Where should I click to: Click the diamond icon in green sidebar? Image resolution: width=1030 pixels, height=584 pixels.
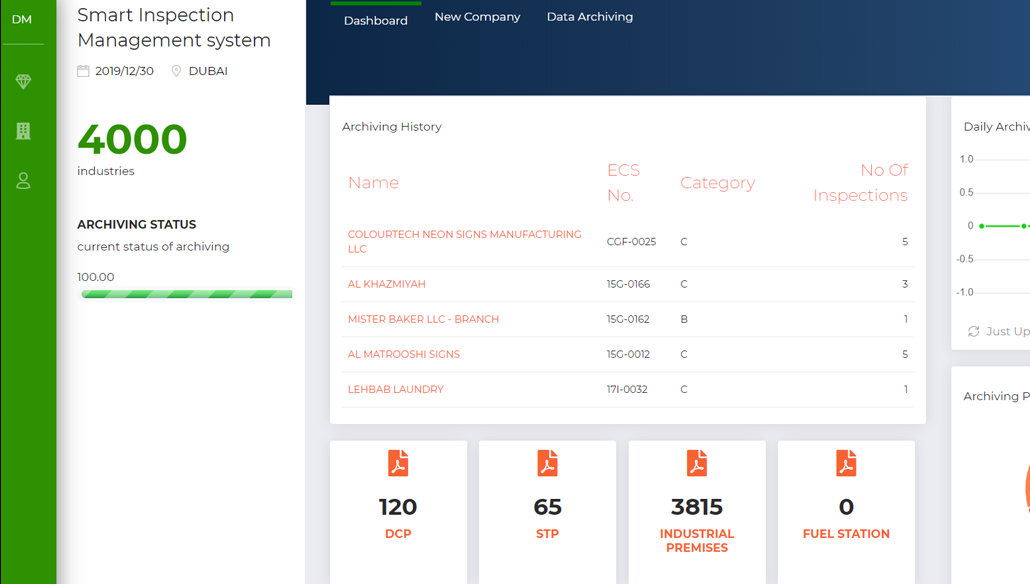tap(23, 81)
